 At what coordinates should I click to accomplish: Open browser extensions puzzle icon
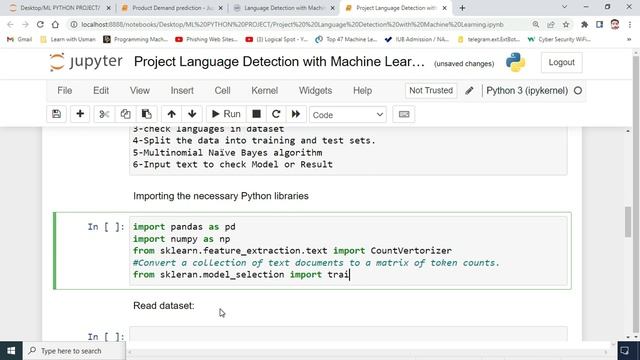click(584, 24)
